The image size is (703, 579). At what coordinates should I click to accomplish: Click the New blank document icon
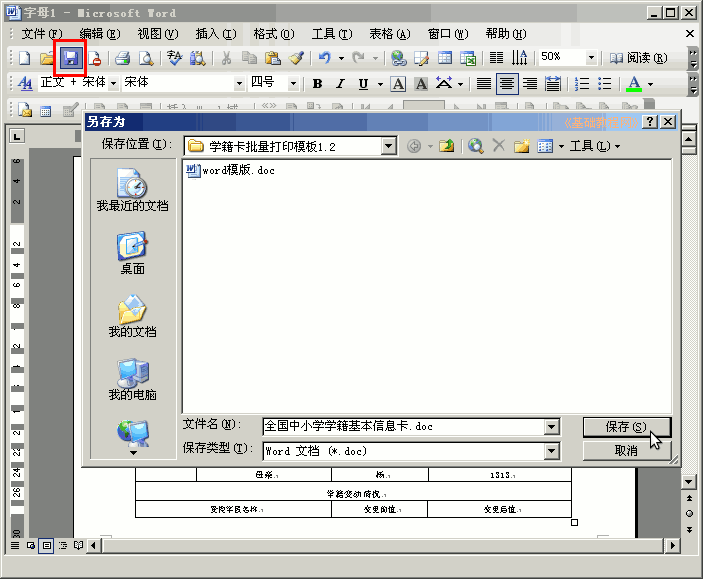click(25, 58)
